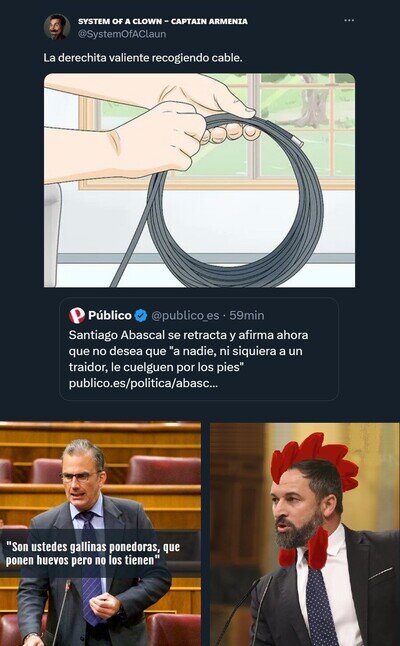Image resolution: width=400 pixels, height=646 pixels.
Task: Click the Público account name
Action: [110, 316]
